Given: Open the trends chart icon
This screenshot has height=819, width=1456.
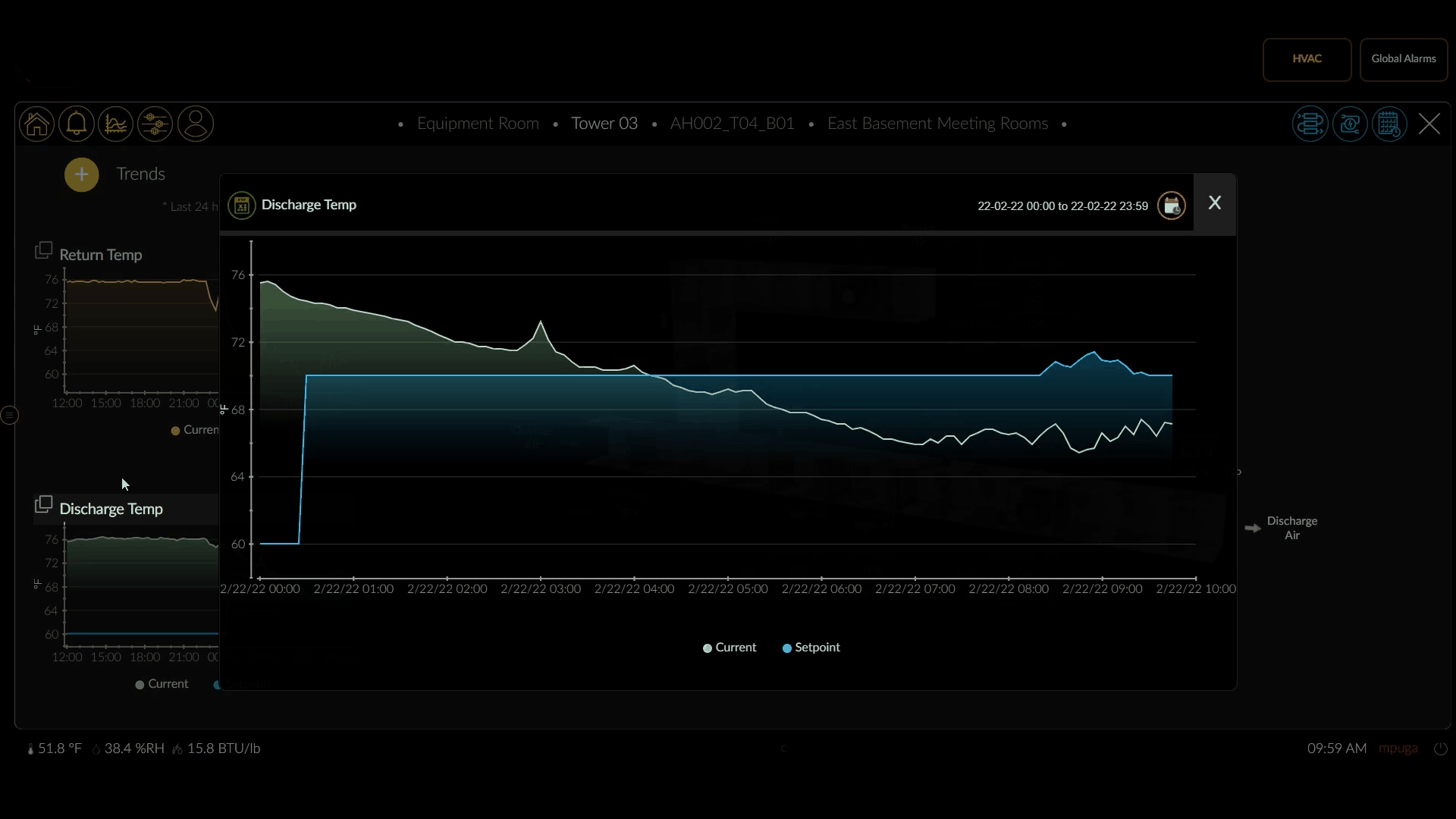Looking at the screenshot, I should pos(115,124).
